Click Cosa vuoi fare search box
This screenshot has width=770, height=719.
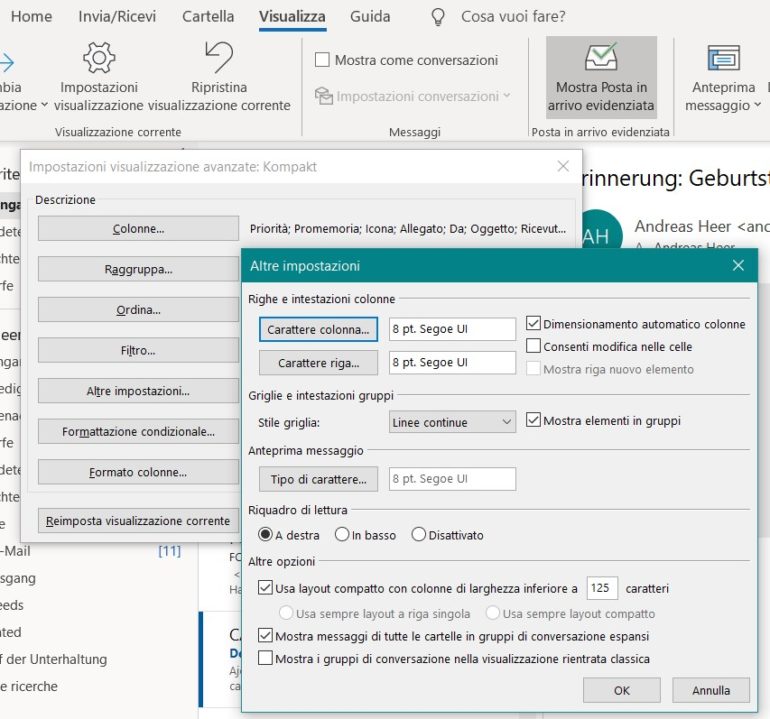click(x=513, y=17)
